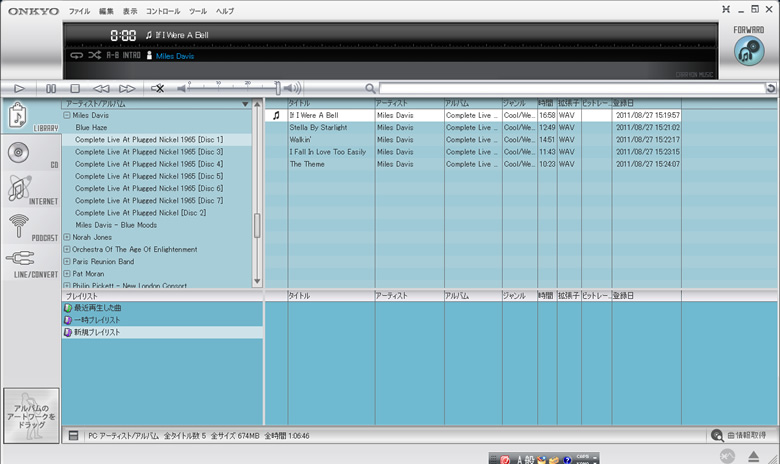The height and width of the screenshot is (464, 780).
Task: Click the low-volume speaker icon
Action: pyautogui.click(x=182, y=89)
